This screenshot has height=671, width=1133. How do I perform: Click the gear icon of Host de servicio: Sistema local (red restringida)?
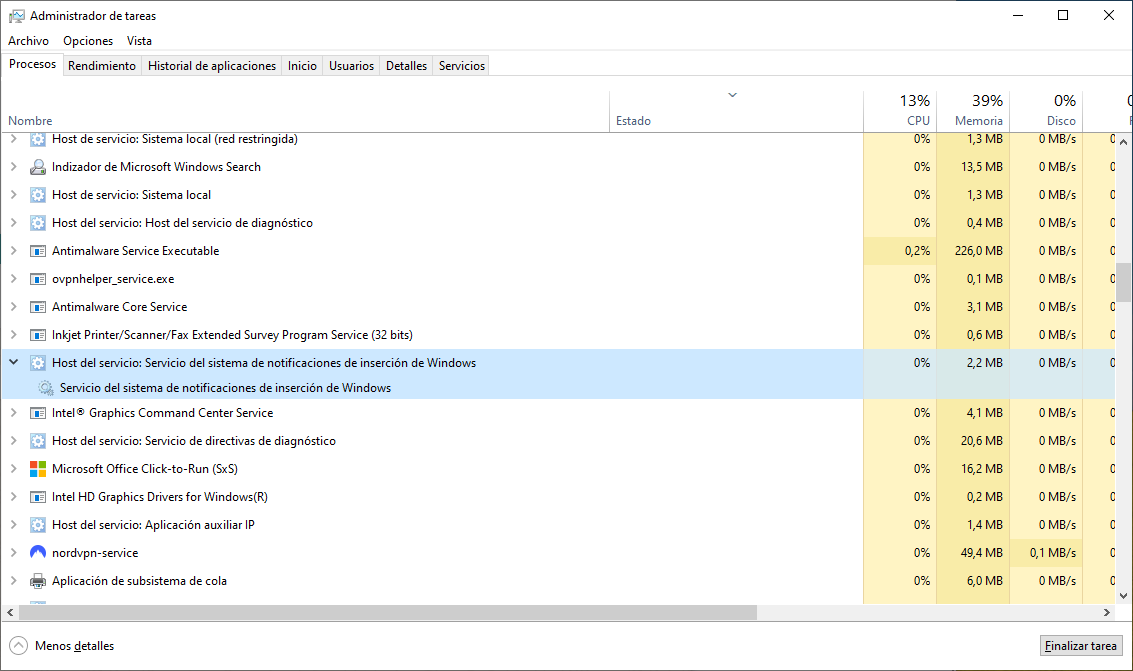tap(38, 139)
